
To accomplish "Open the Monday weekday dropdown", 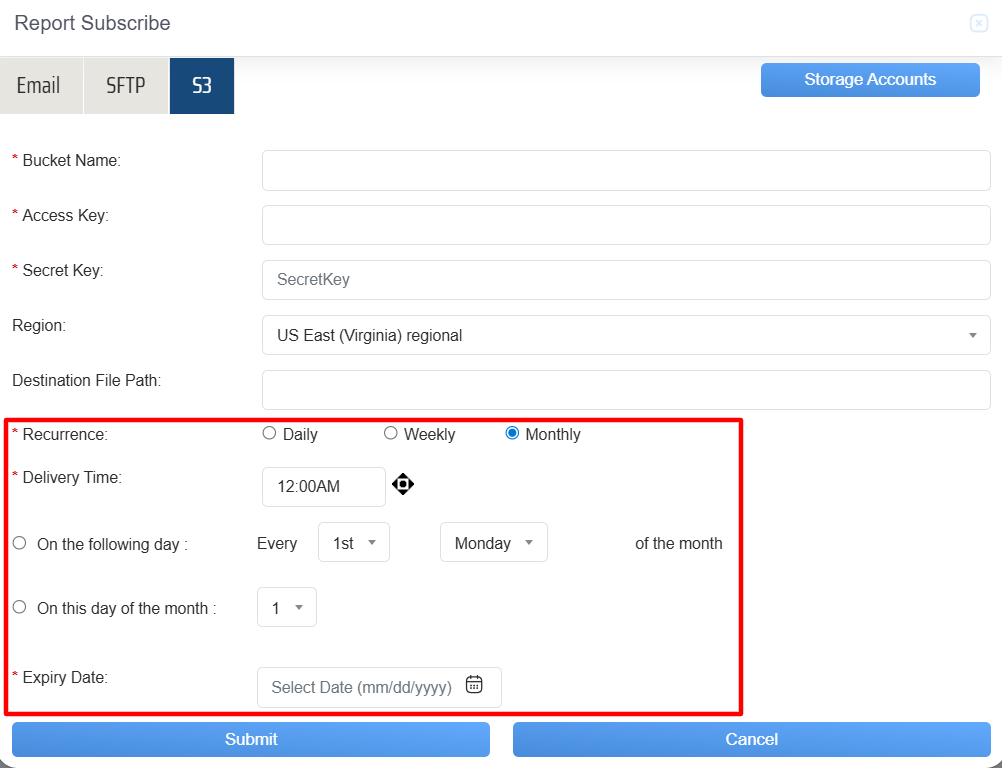I will tap(494, 543).
